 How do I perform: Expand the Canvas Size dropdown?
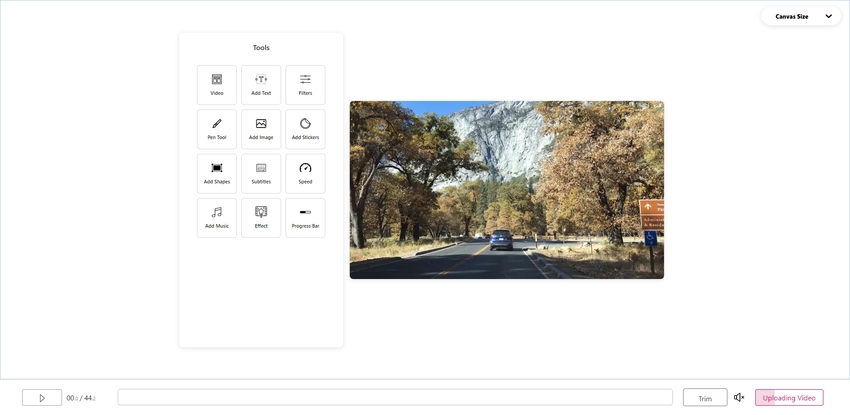801,16
